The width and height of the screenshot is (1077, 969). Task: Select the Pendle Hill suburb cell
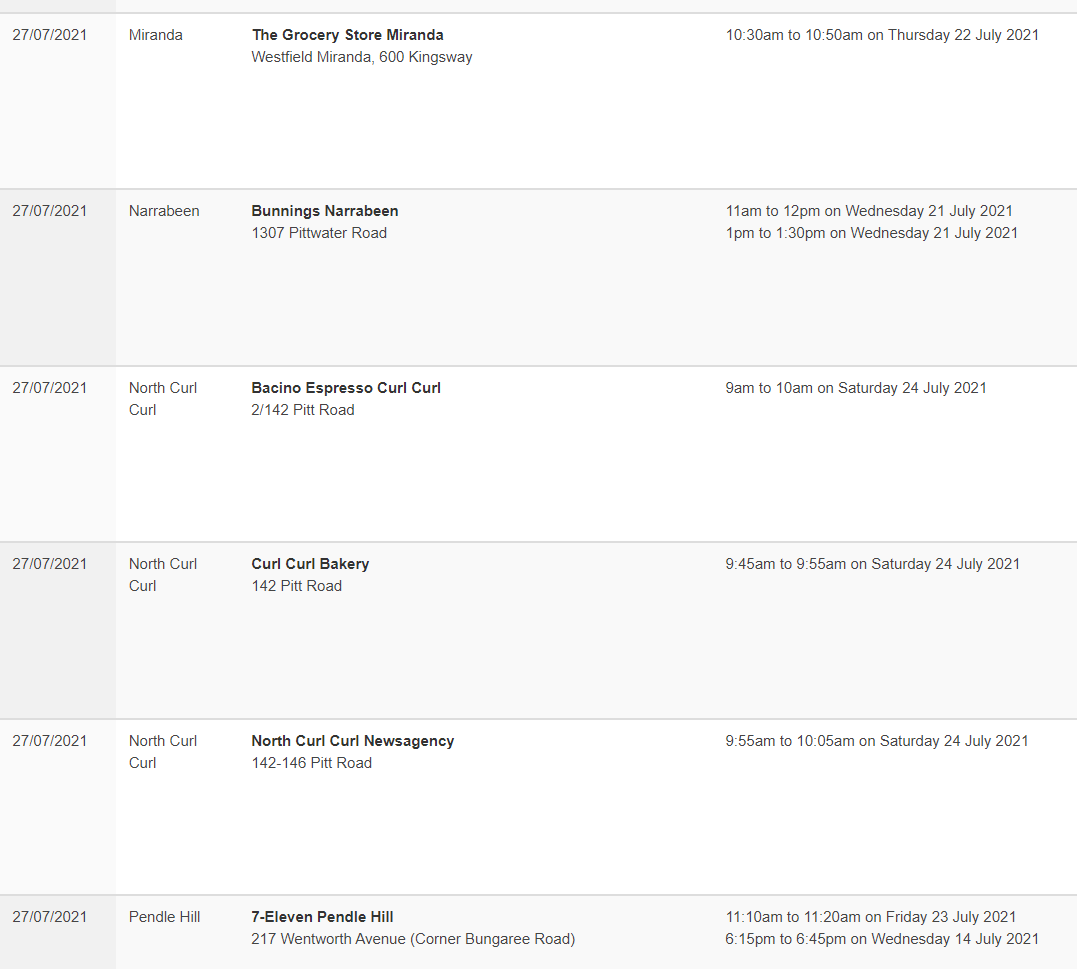(165, 917)
